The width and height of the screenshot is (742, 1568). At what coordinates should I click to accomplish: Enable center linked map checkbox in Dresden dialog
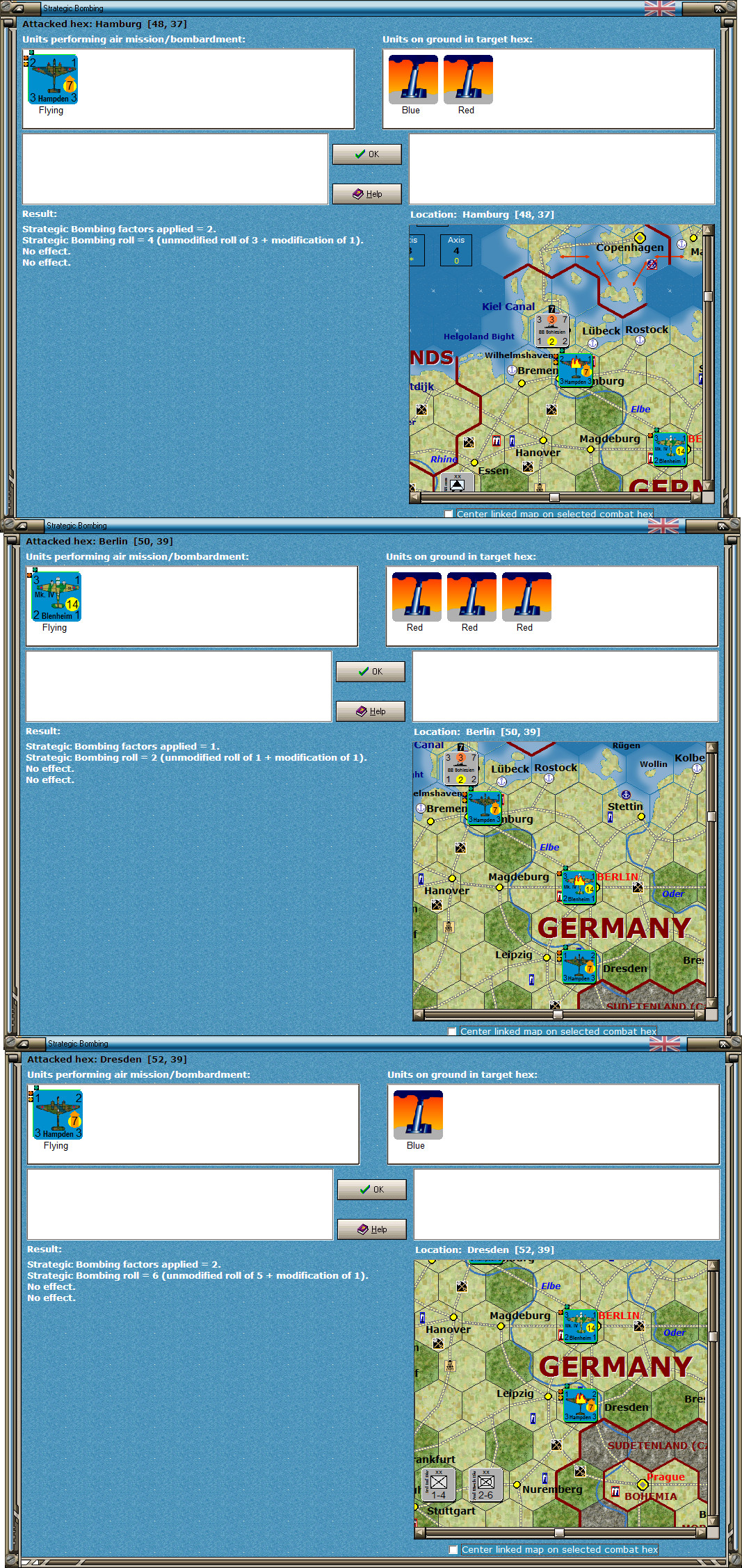(453, 1550)
